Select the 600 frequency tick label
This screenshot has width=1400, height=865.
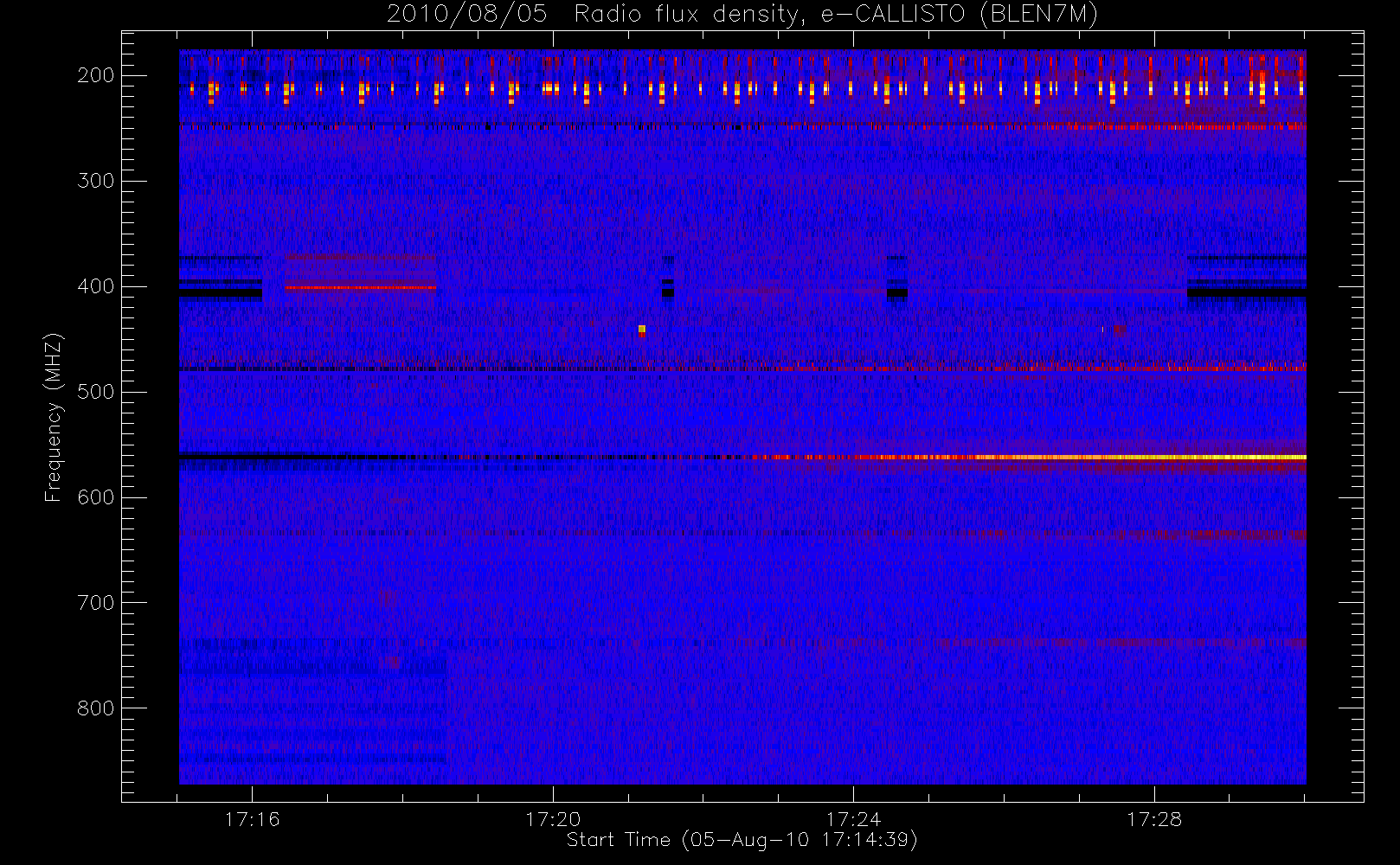[x=96, y=497]
